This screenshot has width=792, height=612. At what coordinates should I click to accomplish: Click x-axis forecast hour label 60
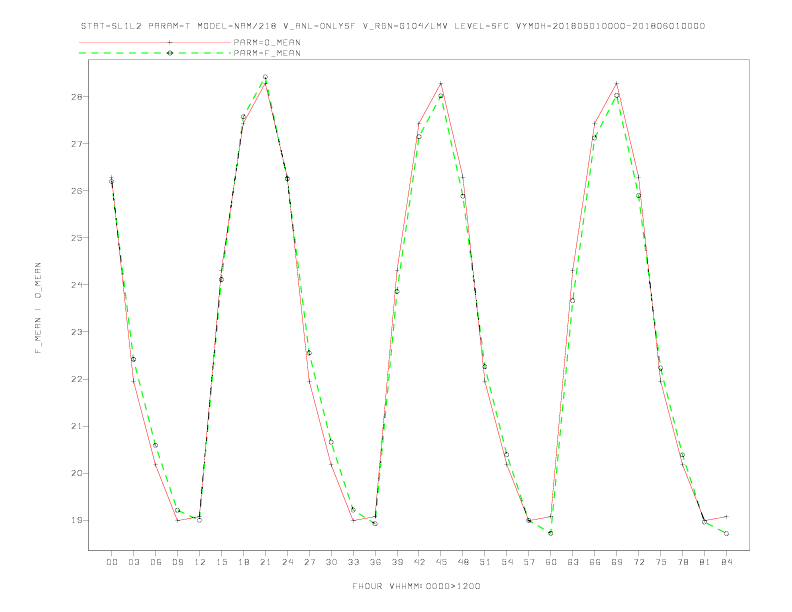click(551, 562)
